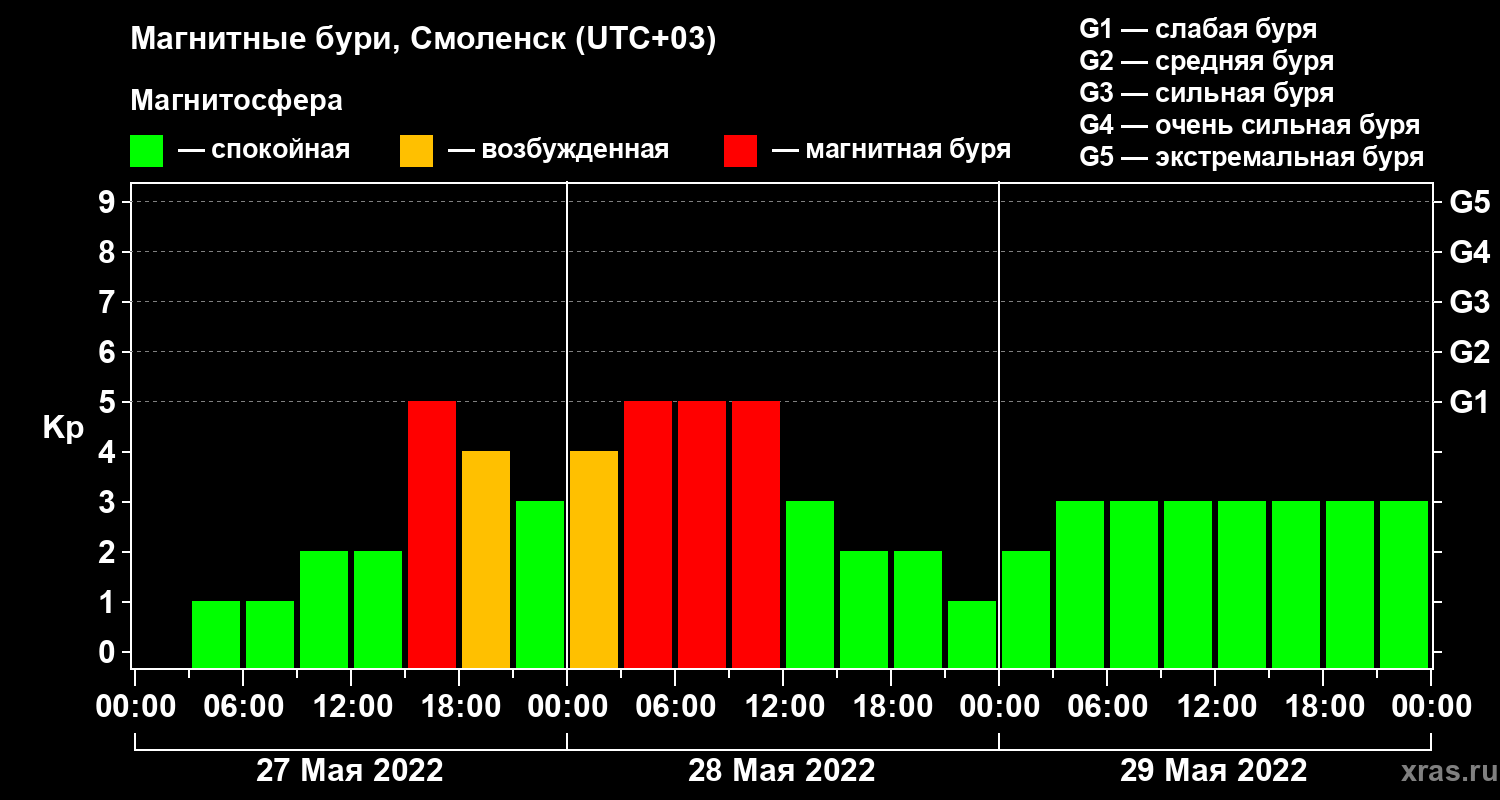Click the 'Магнитосфера' heading
Image resolution: width=1500 pixels, height=800 pixels.
point(236,101)
